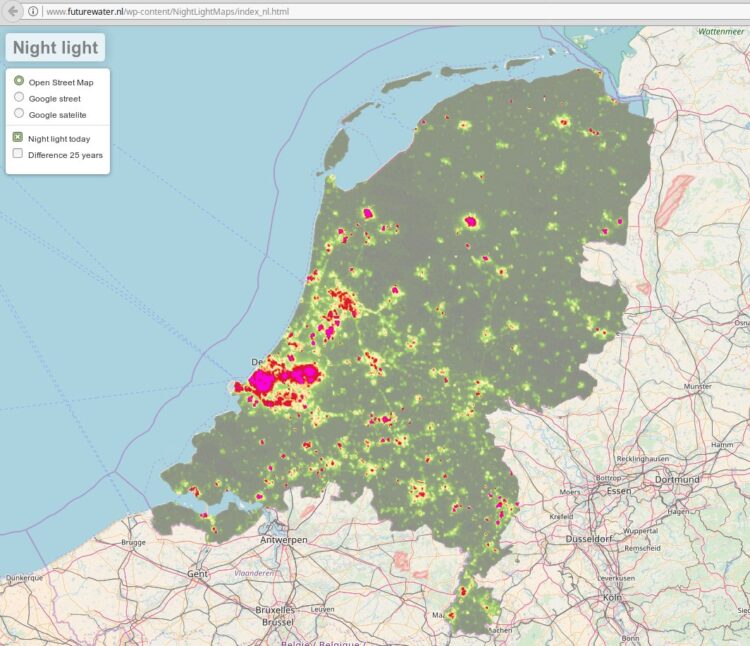Click the Recklinghausen label
Image resolution: width=750 pixels, height=646 pixels.
click(x=642, y=459)
